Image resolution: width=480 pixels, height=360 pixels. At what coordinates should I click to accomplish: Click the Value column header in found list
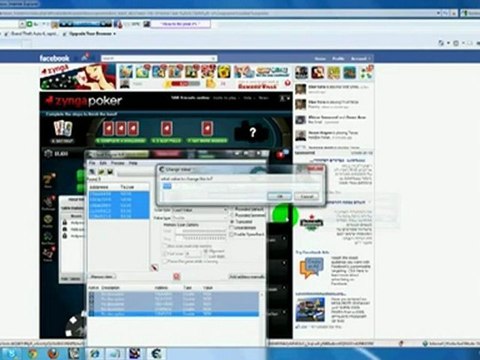pyautogui.click(x=127, y=187)
